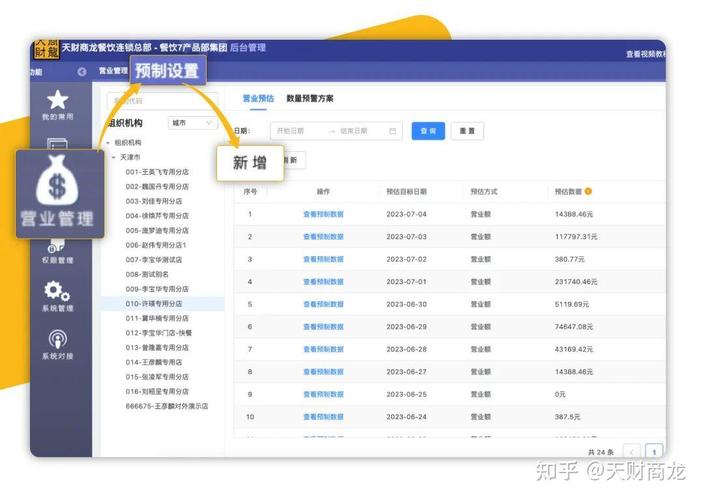Click the 预估目标日期 column header
The height and width of the screenshot is (500, 704).
[x=406, y=192]
